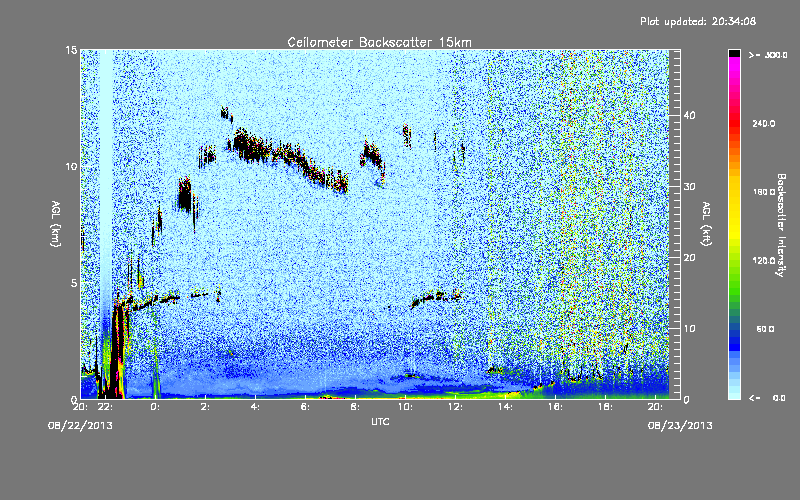Click the colorbar value 120.0
Screen dimensions: 800x500
click(764, 261)
